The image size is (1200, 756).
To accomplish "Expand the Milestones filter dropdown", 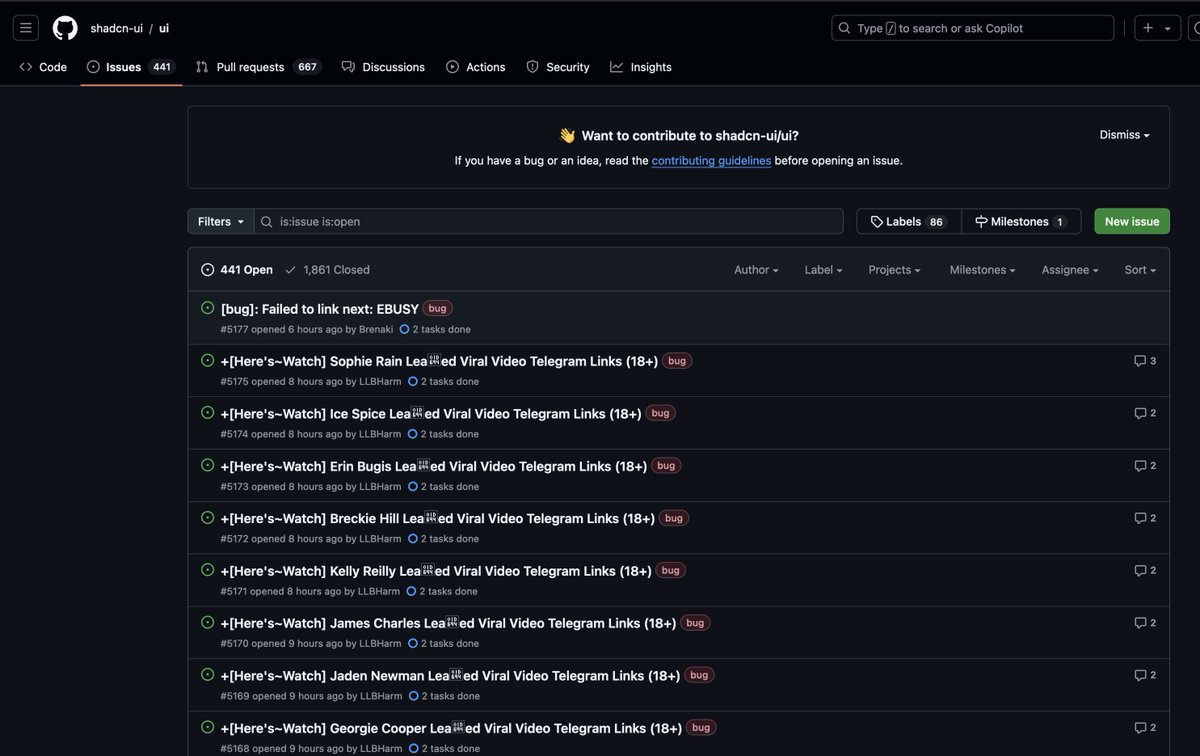I will point(982,270).
